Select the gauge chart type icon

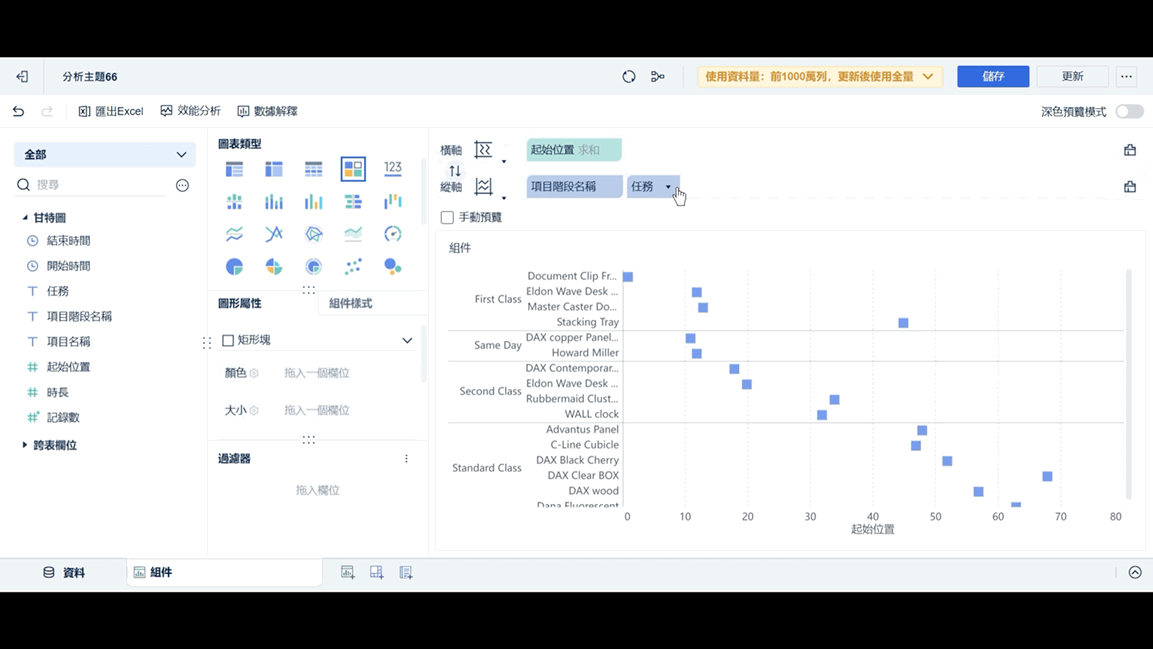393,234
